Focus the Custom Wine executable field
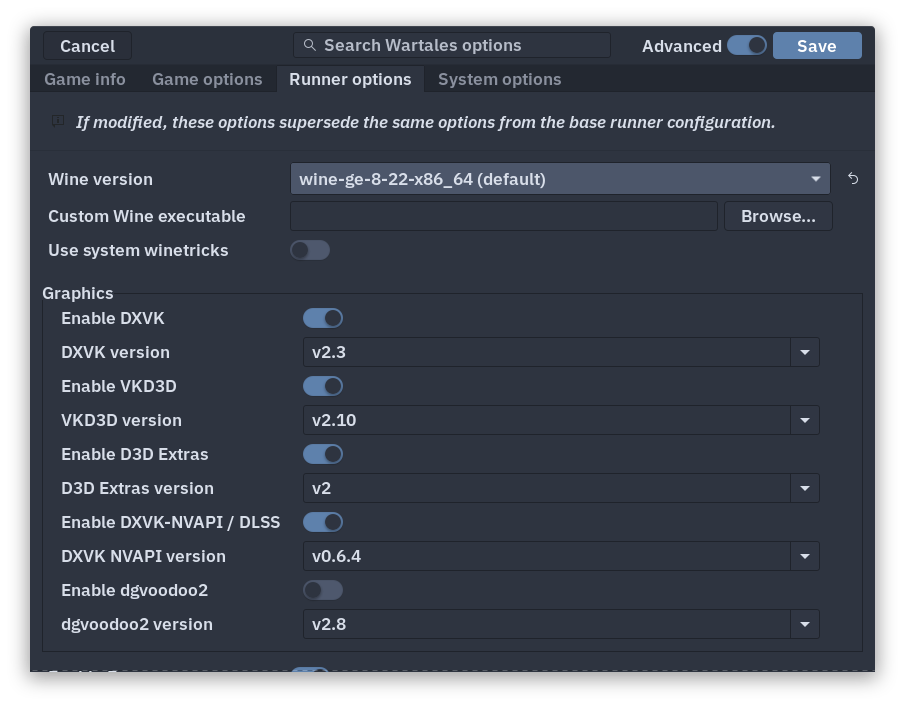The height and width of the screenshot is (706, 905). 503,216
